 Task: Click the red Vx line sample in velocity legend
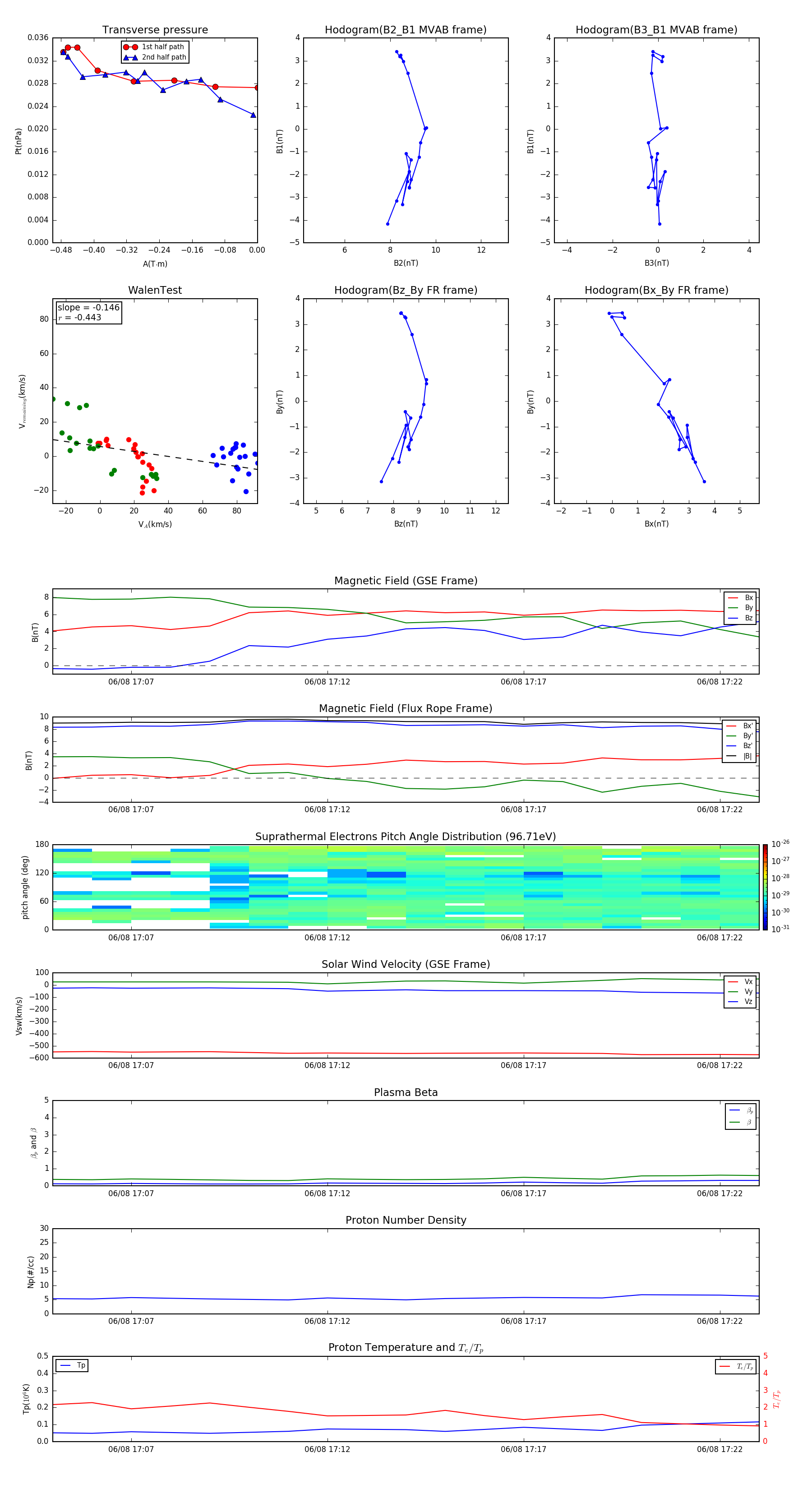(732, 981)
